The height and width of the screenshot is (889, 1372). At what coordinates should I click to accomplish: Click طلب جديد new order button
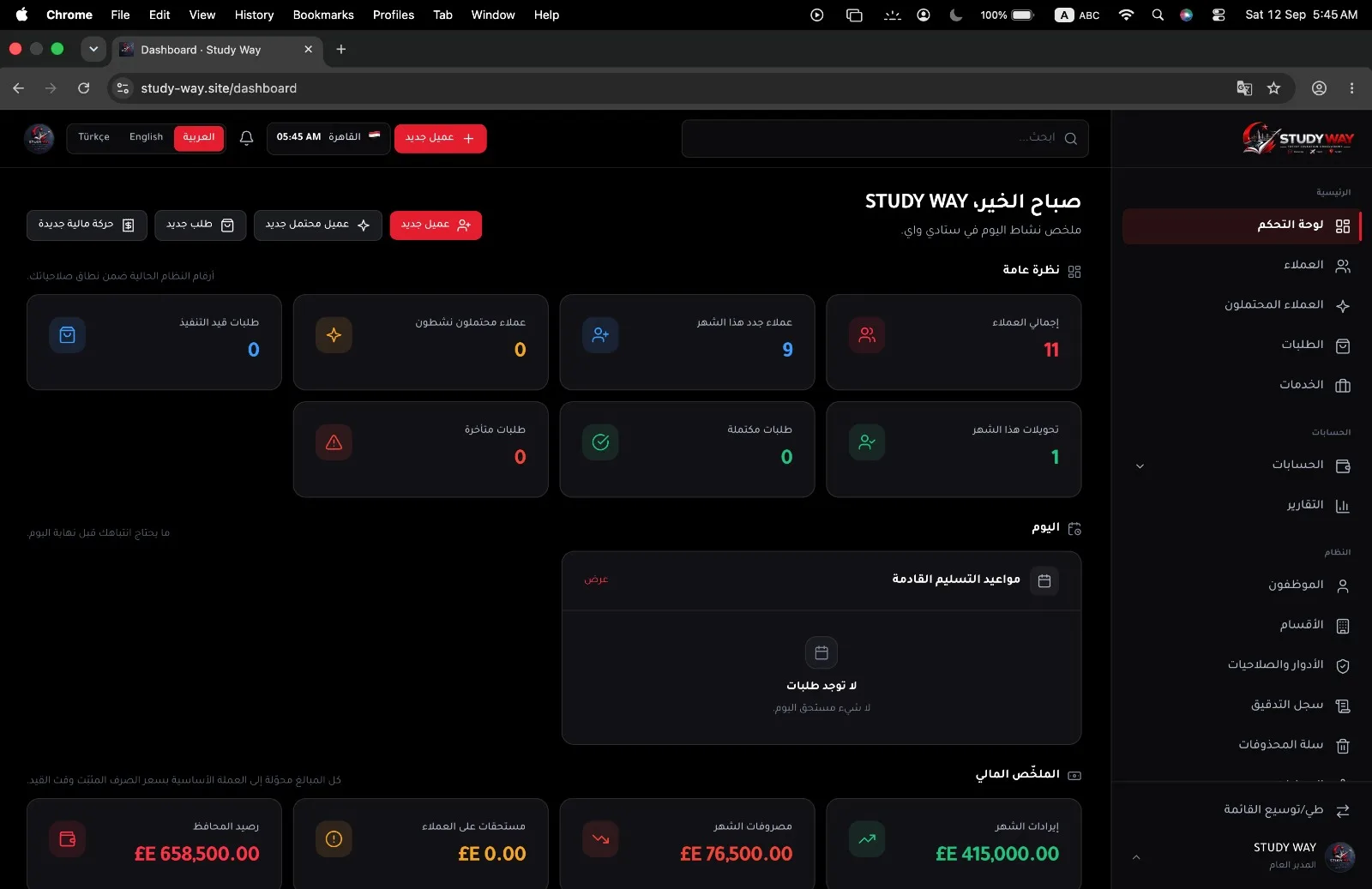[x=201, y=225]
